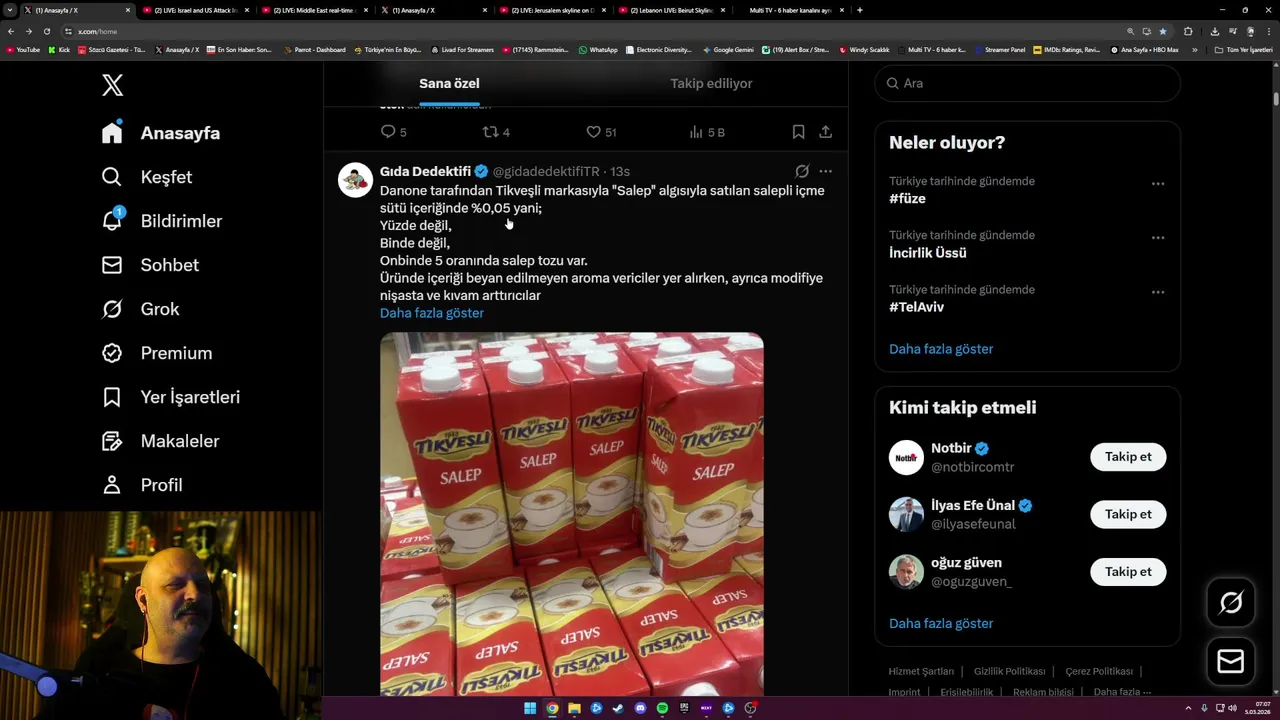Open more options for #TelAviv trend

[1158, 292]
